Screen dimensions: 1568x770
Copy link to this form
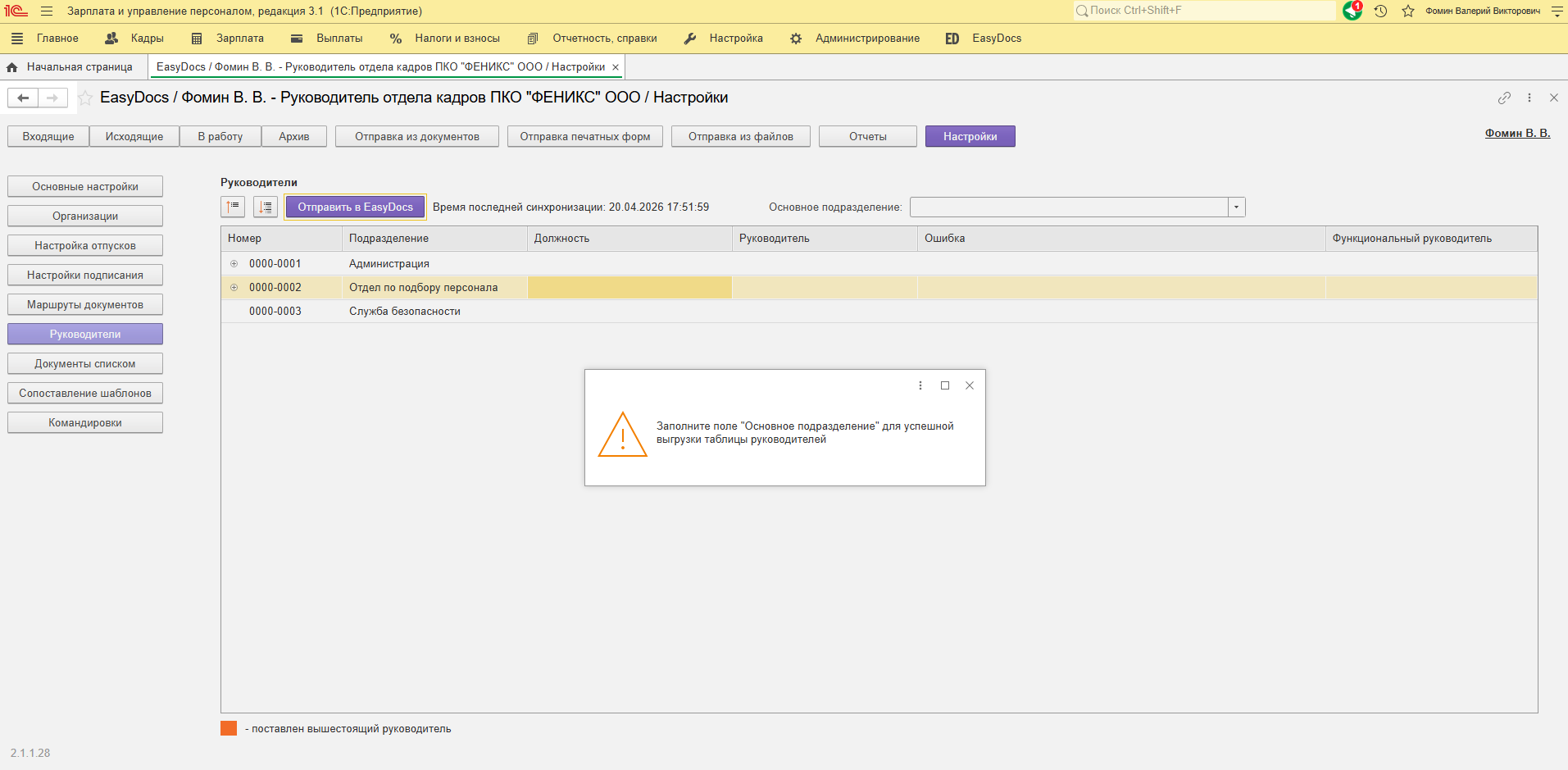pos(1504,98)
